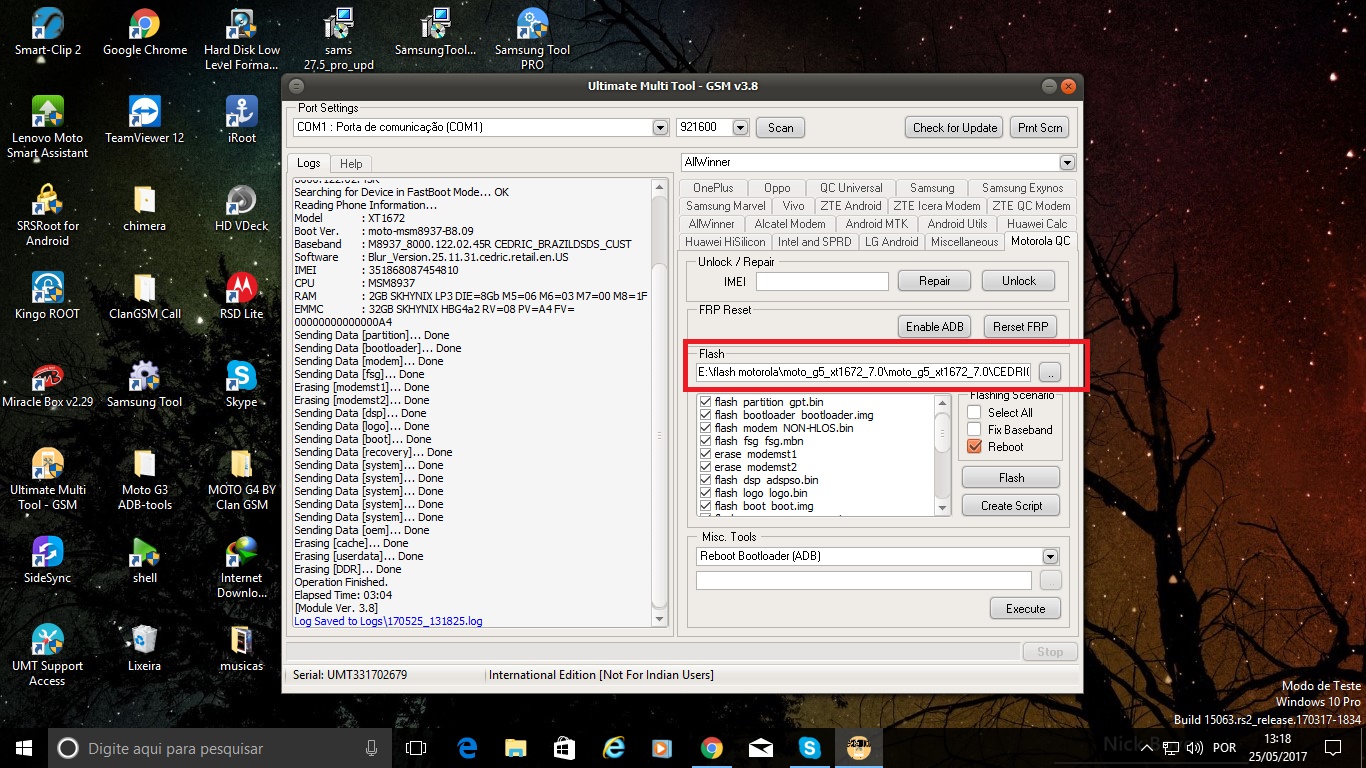Uncheck flash logo logo.bin item
Screen dimensions: 1366x768
(706, 493)
